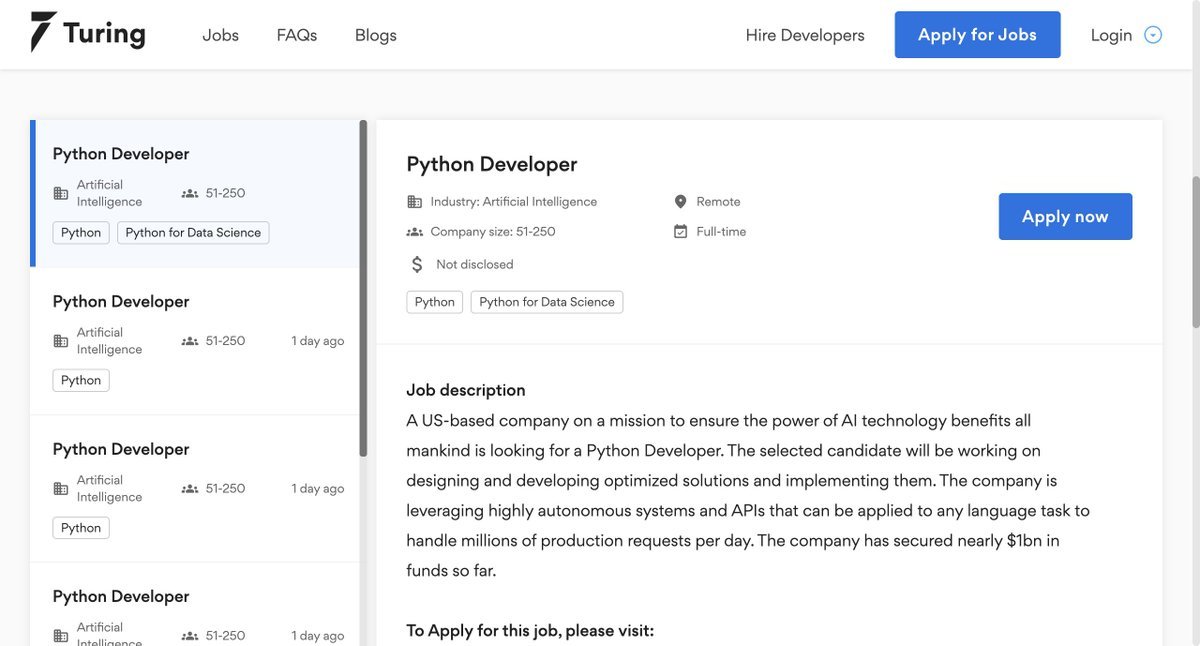Toggle the Python tag on first listing
Image resolution: width=1200 pixels, height=646 pixels.
pyautogui.click(x=80, y=231)
